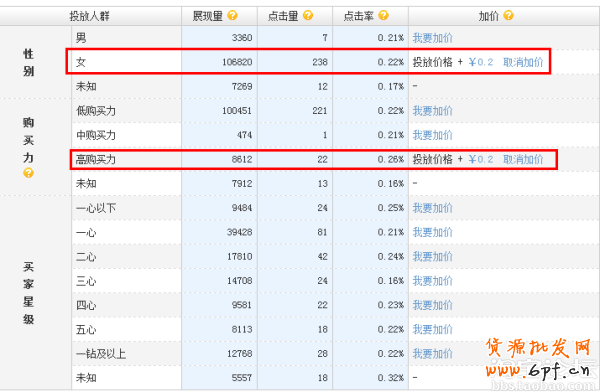Click help icon beside 点击量 header
The width and height of the screenshot is (600, 392).
click(308, 16)
